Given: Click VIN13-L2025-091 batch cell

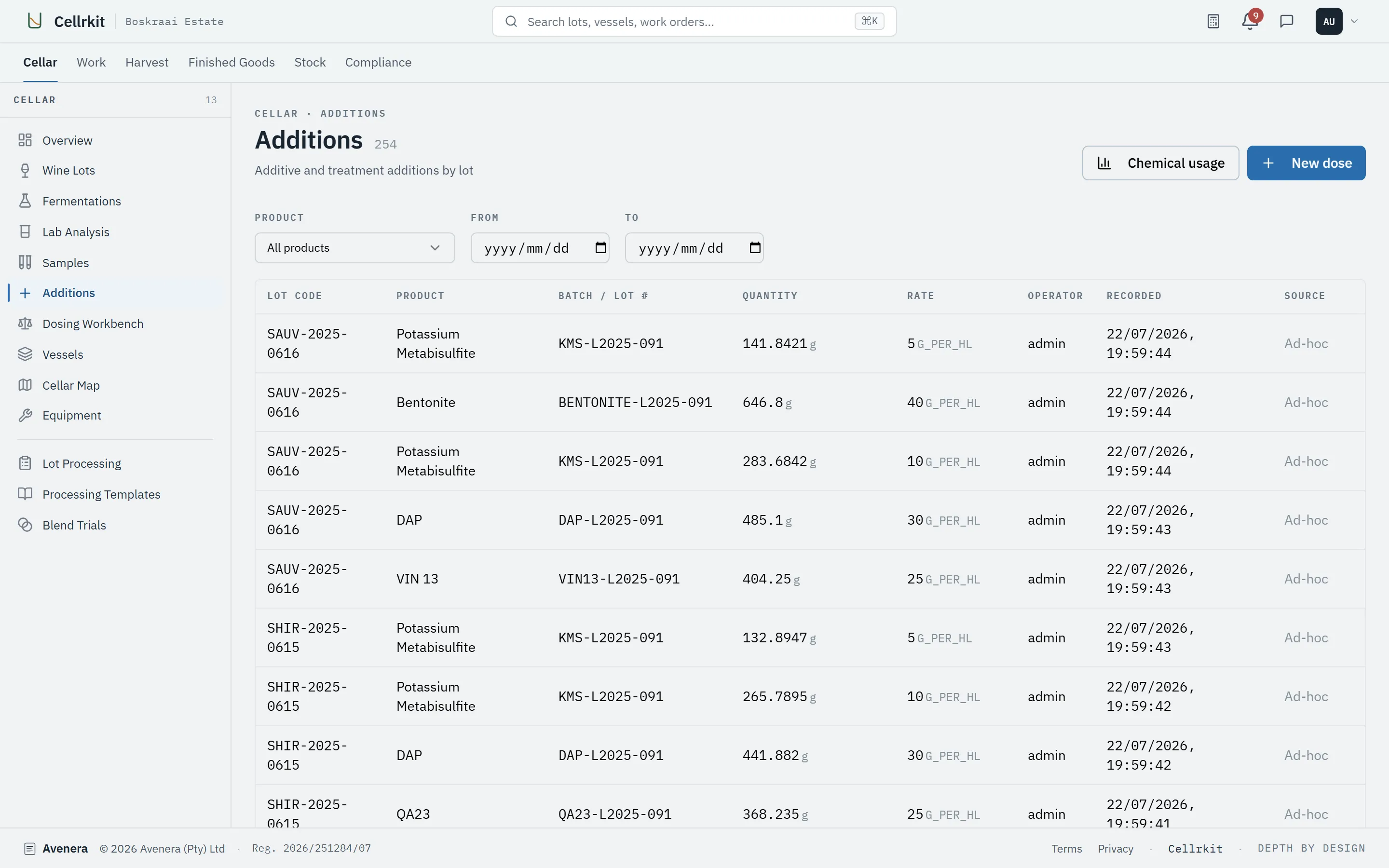Looking at the screenshot, I should (619, 579).
